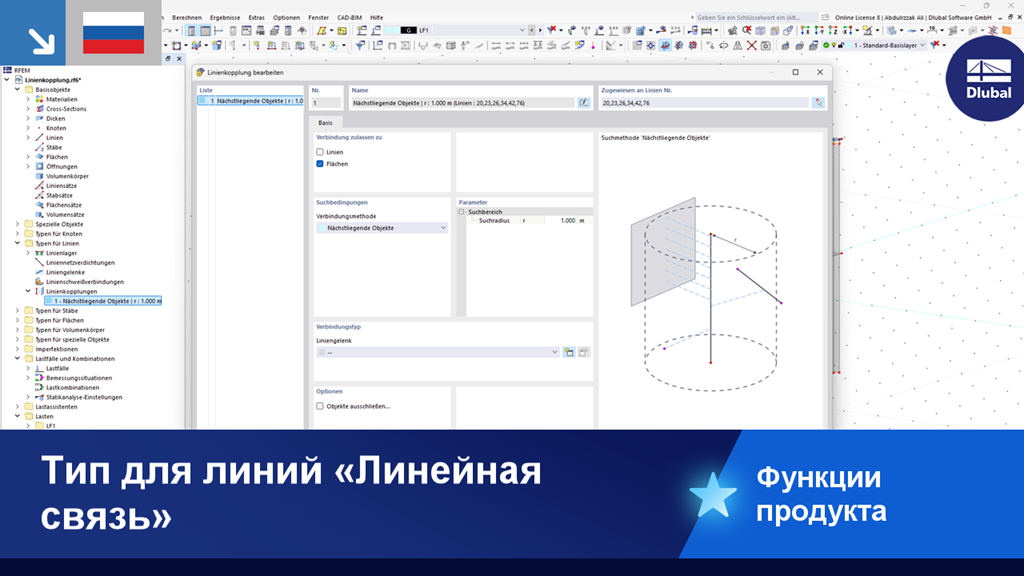Viewport: 1024px width, 576px height.
Task: Click the black G color swatch by LF1
Action: coord(408,30)
